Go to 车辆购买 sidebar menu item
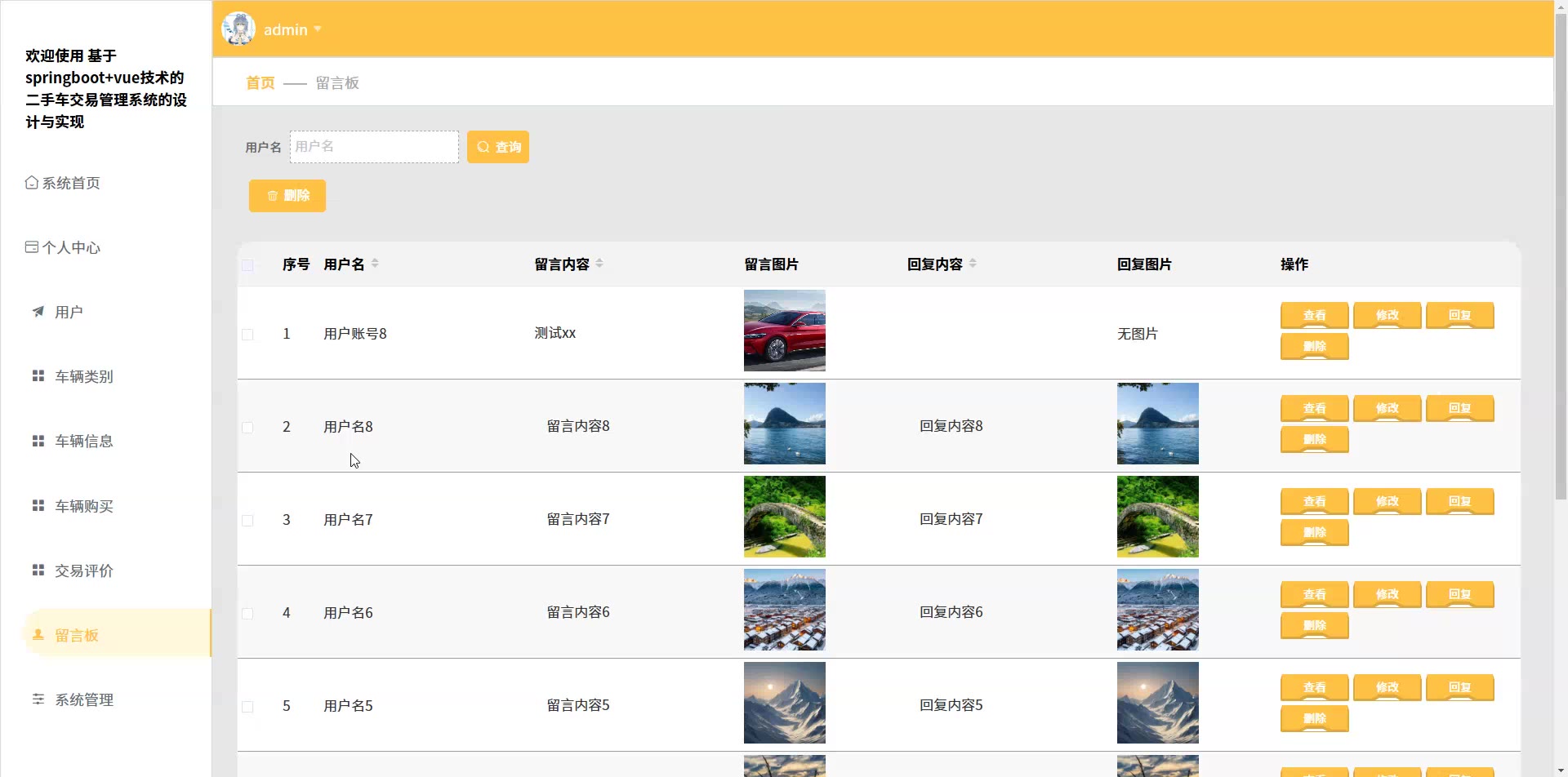The height and width of the screenshot is (777, 1568). (x=83, y=507)
